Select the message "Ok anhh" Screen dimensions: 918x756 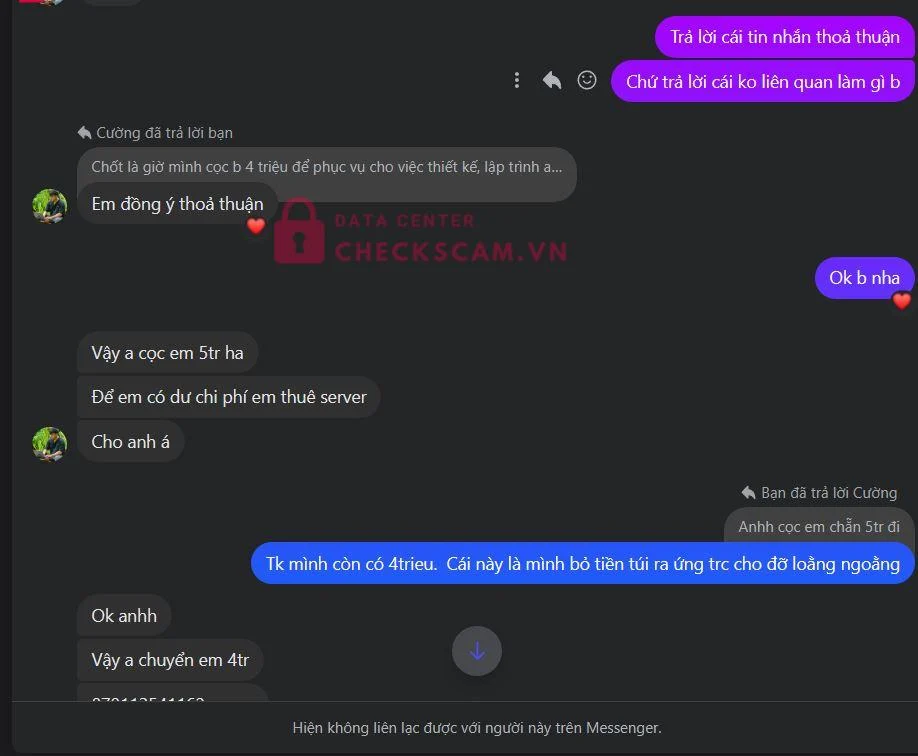click(x=124, y=615)
